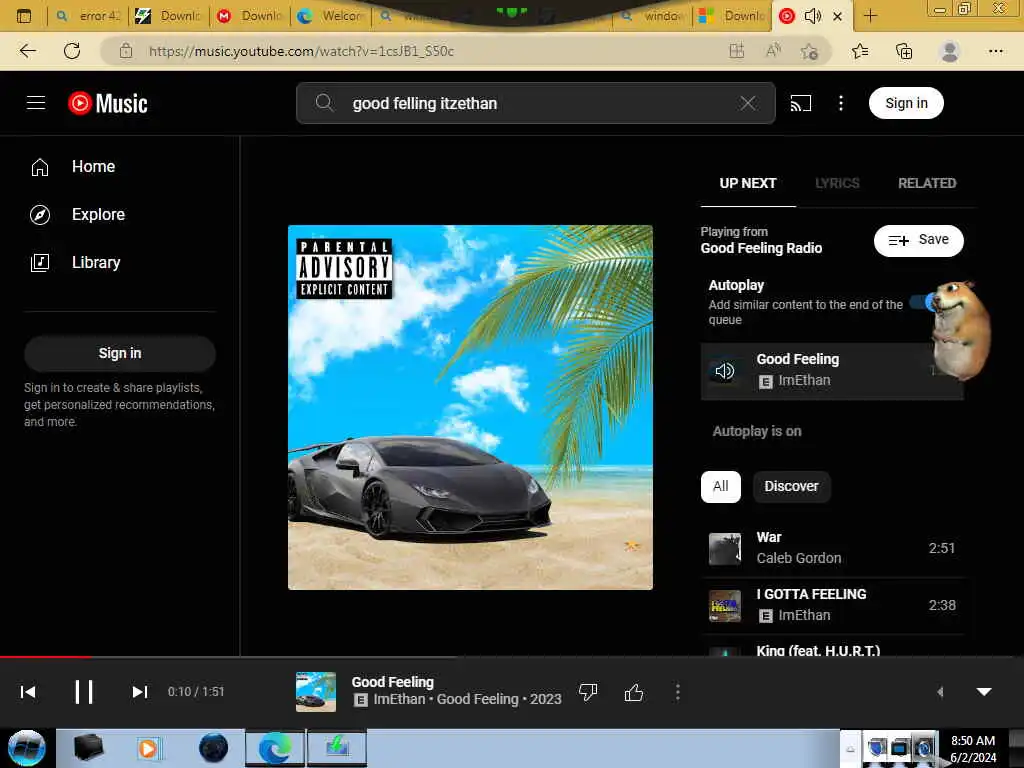Clear the search query with the X

coord(748,103)
